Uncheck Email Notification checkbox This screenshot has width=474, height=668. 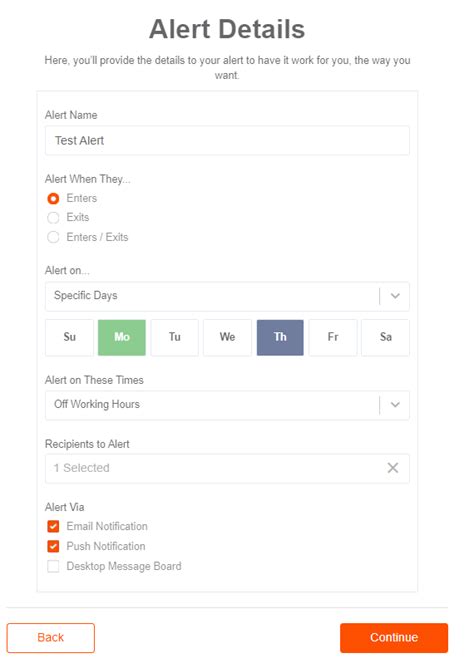coord(53,527)
